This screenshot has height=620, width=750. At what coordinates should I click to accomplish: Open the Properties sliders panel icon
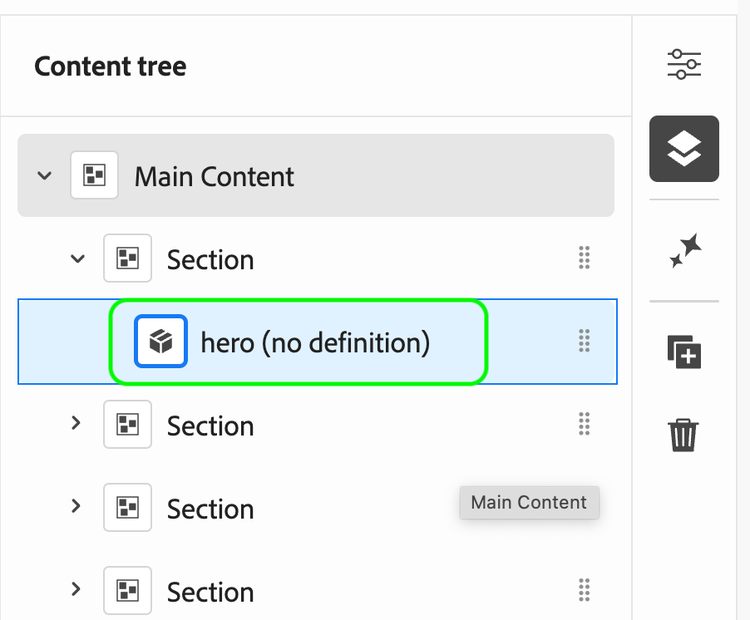pos(684,64)
